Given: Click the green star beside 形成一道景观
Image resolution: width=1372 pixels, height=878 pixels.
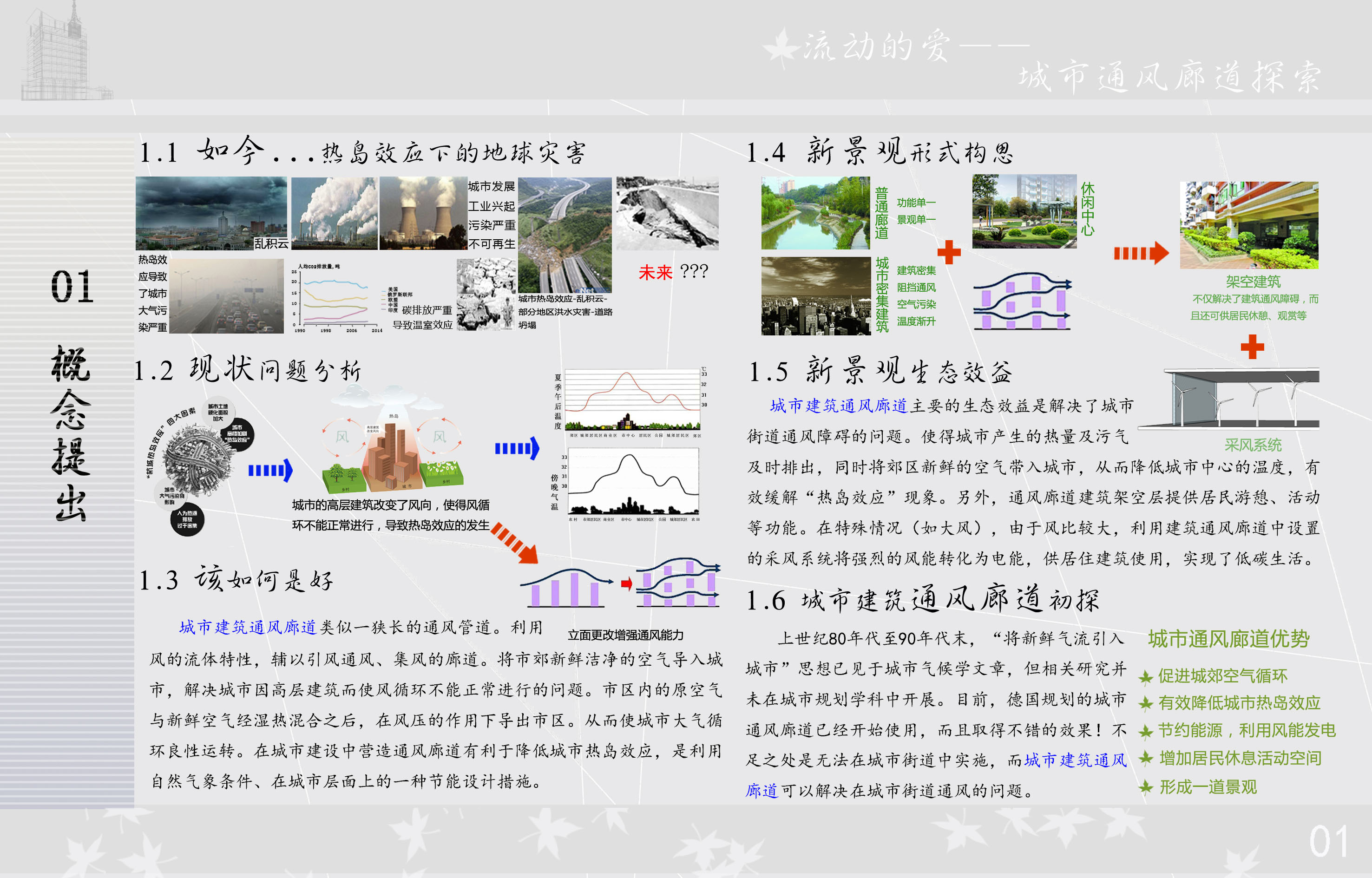Looking at the screenshot, I should click(x=1146, y=787).
